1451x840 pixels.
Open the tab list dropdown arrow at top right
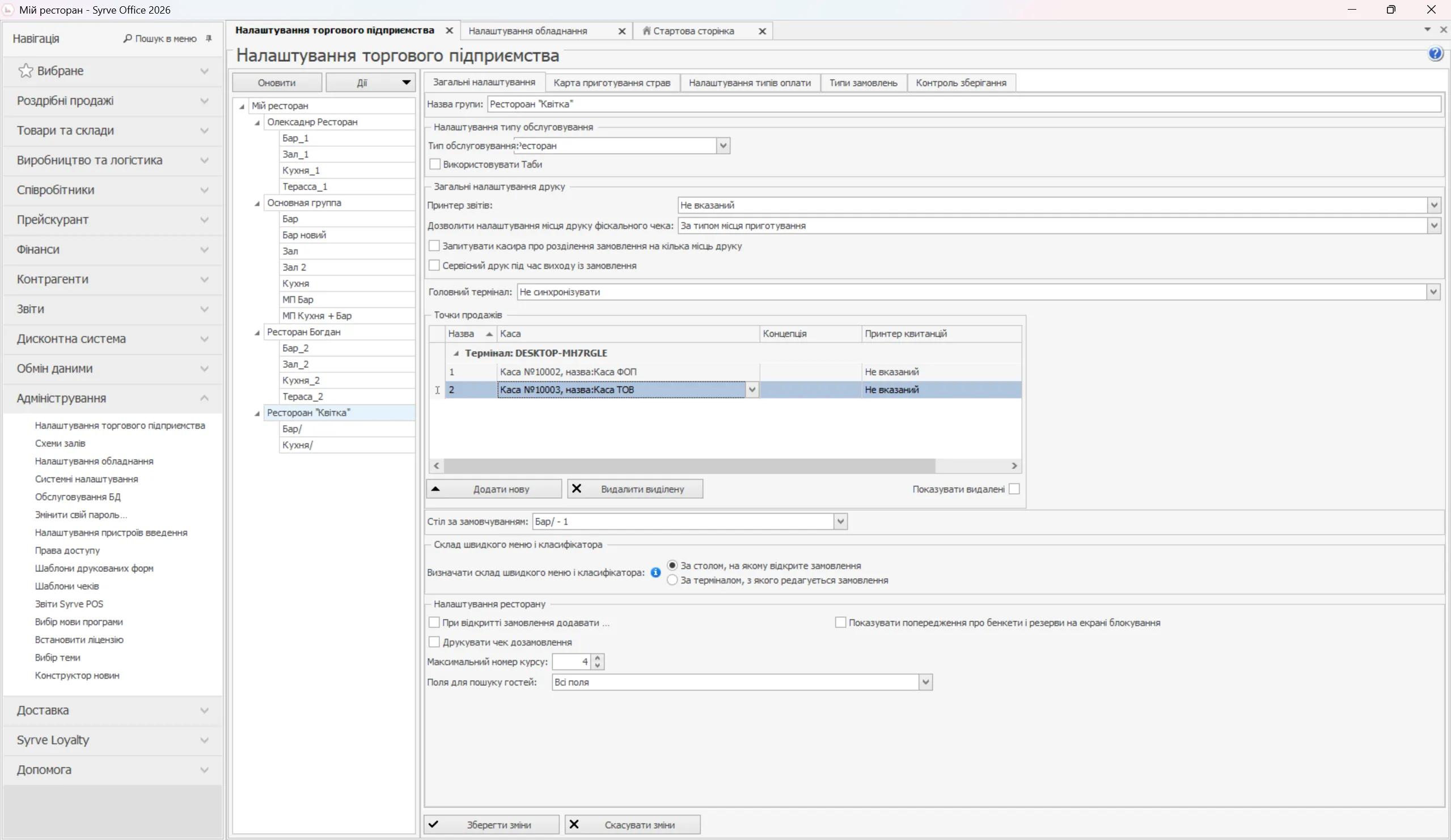(1427, 29)
